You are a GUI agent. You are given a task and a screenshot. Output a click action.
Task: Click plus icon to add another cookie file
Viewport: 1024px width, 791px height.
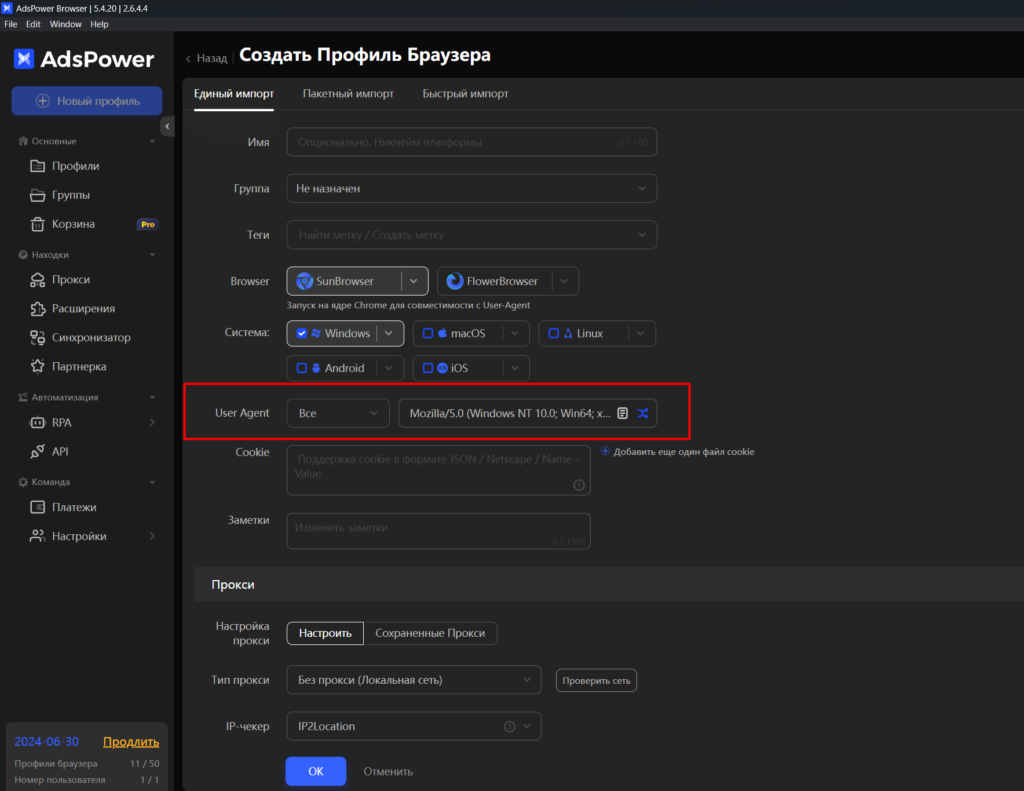coord(605,452)
